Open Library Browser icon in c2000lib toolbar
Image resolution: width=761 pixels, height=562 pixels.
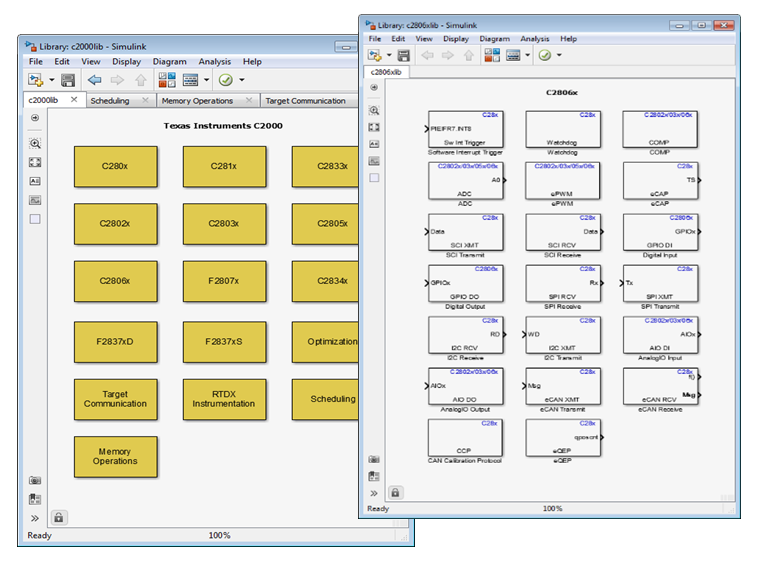[167, 80]
